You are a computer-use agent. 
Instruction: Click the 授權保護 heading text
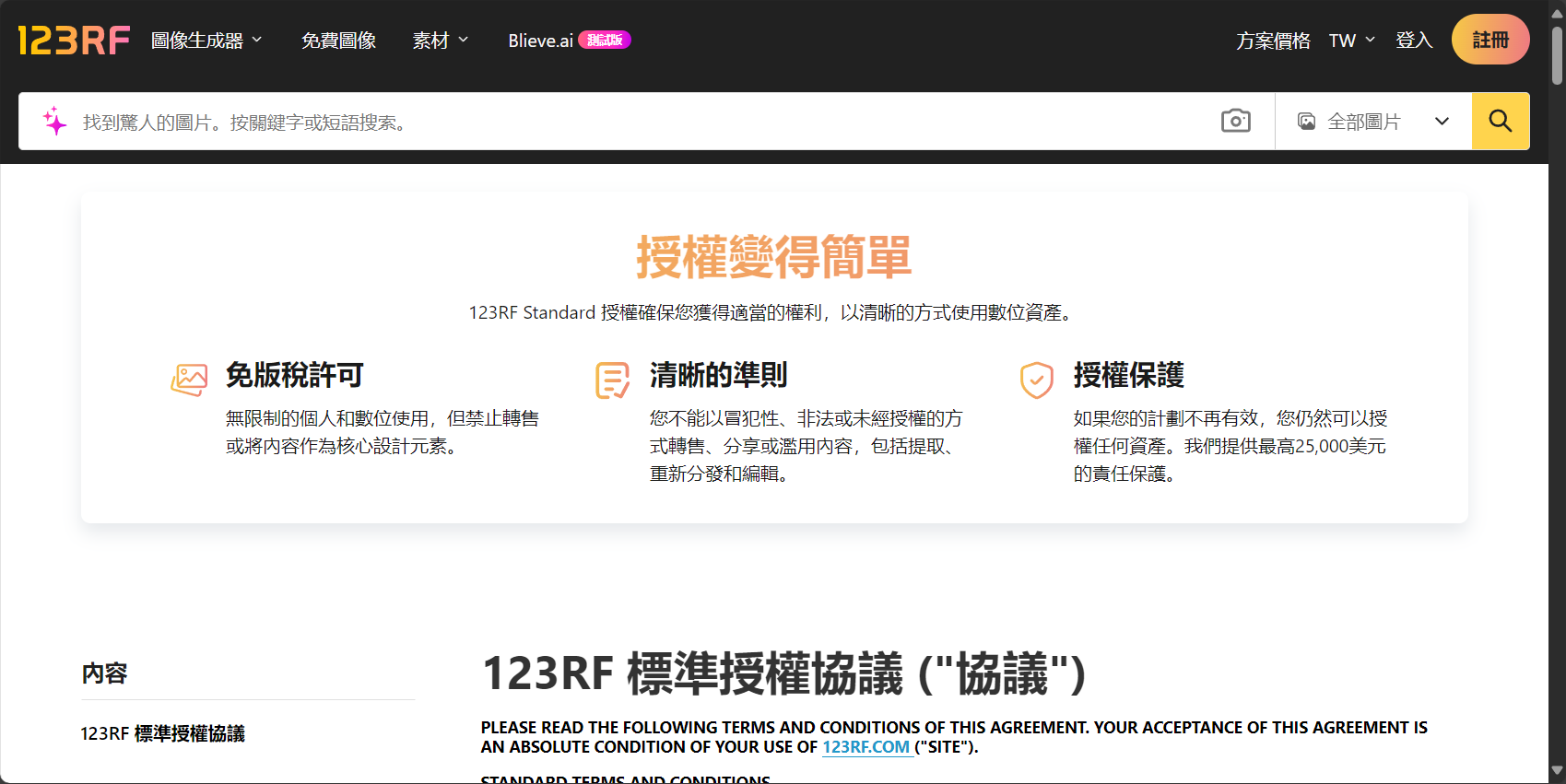pyautogui.click(x=1129, y=375)
